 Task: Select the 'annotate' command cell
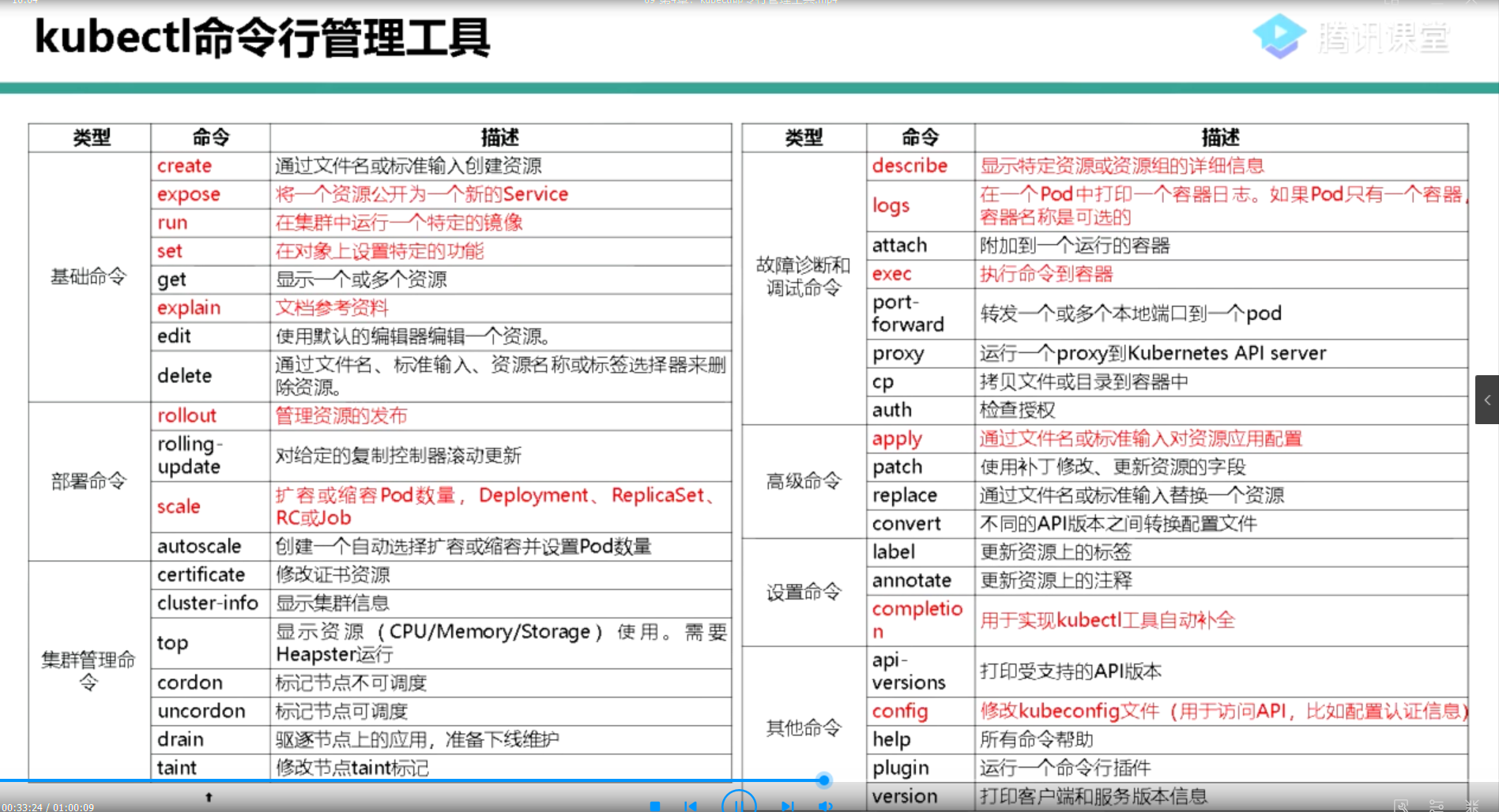click(921, 581)
